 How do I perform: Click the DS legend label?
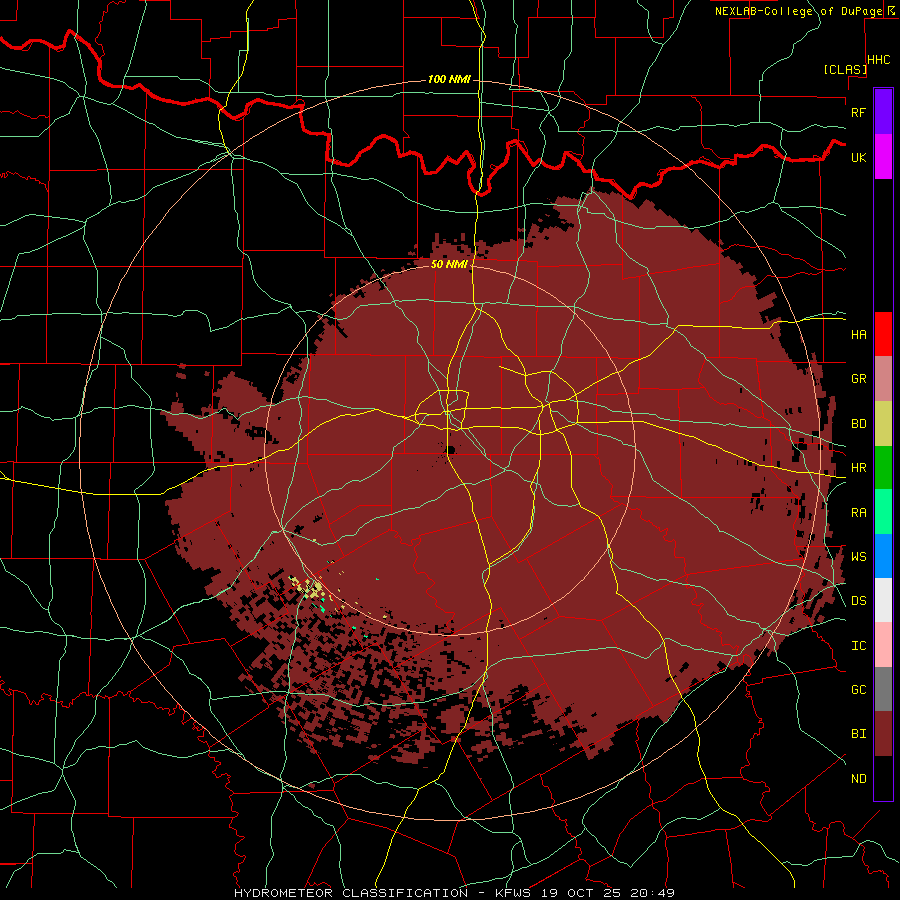[858, 601]
